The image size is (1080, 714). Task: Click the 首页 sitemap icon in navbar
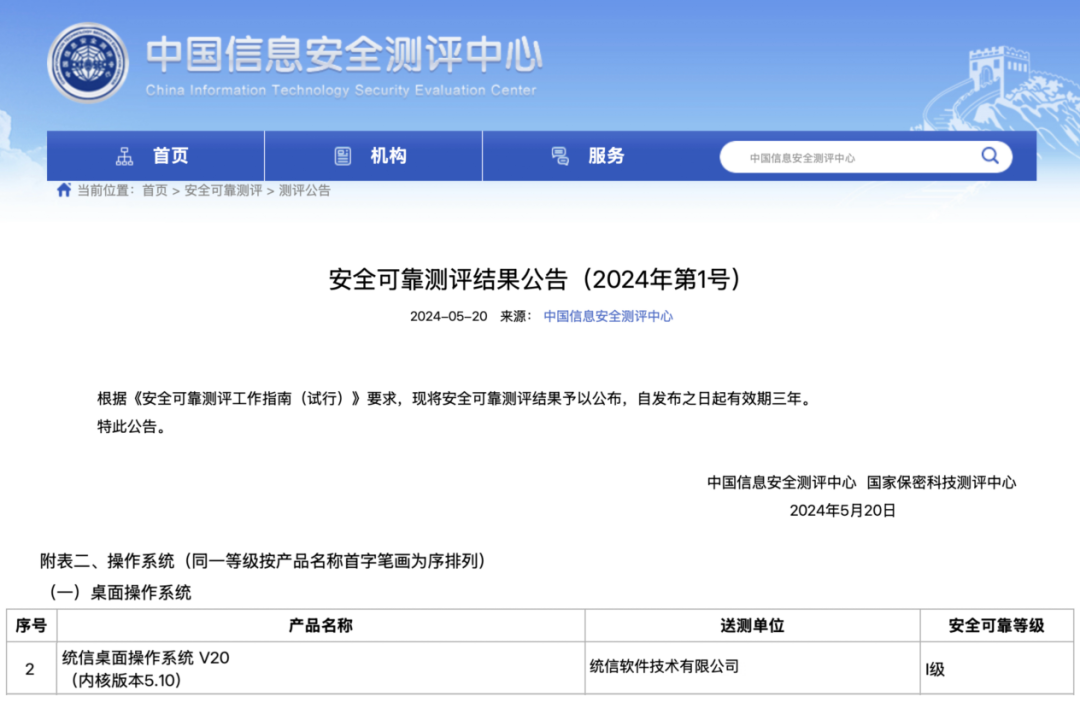124,156
